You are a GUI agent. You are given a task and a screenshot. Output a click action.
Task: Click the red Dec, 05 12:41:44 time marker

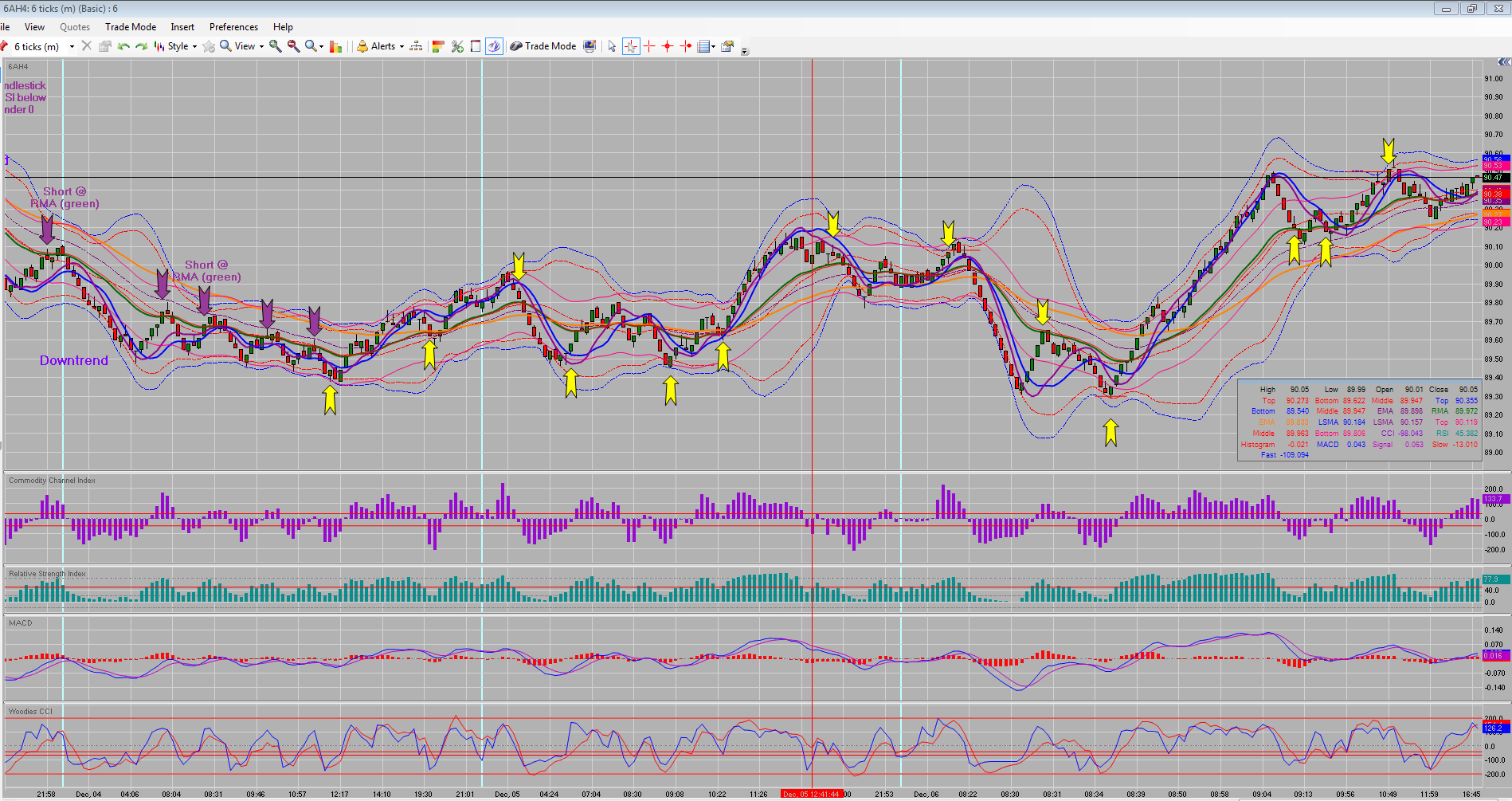[812, 794]
